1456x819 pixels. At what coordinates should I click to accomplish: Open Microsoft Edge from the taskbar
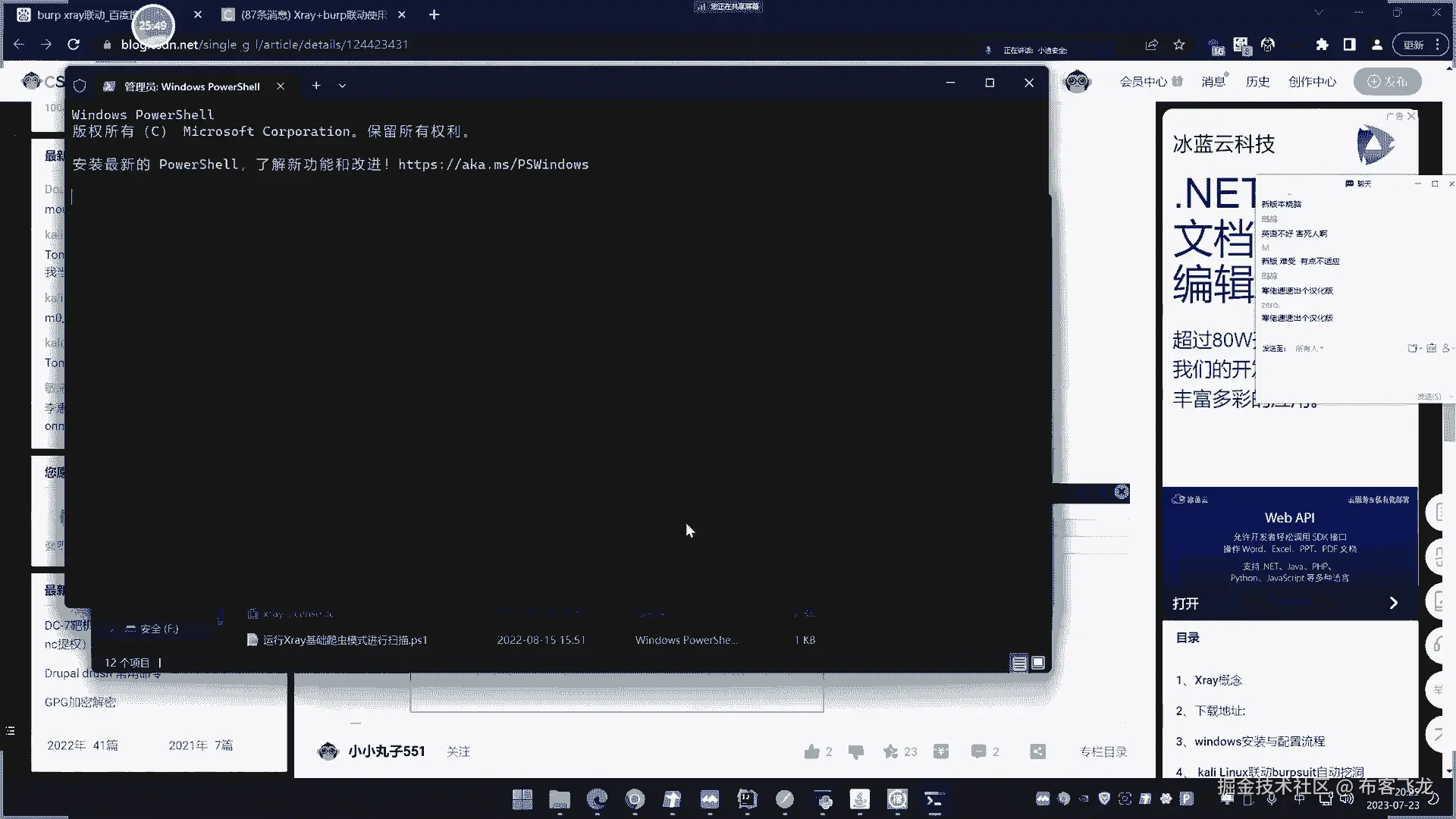click(598, 799)
